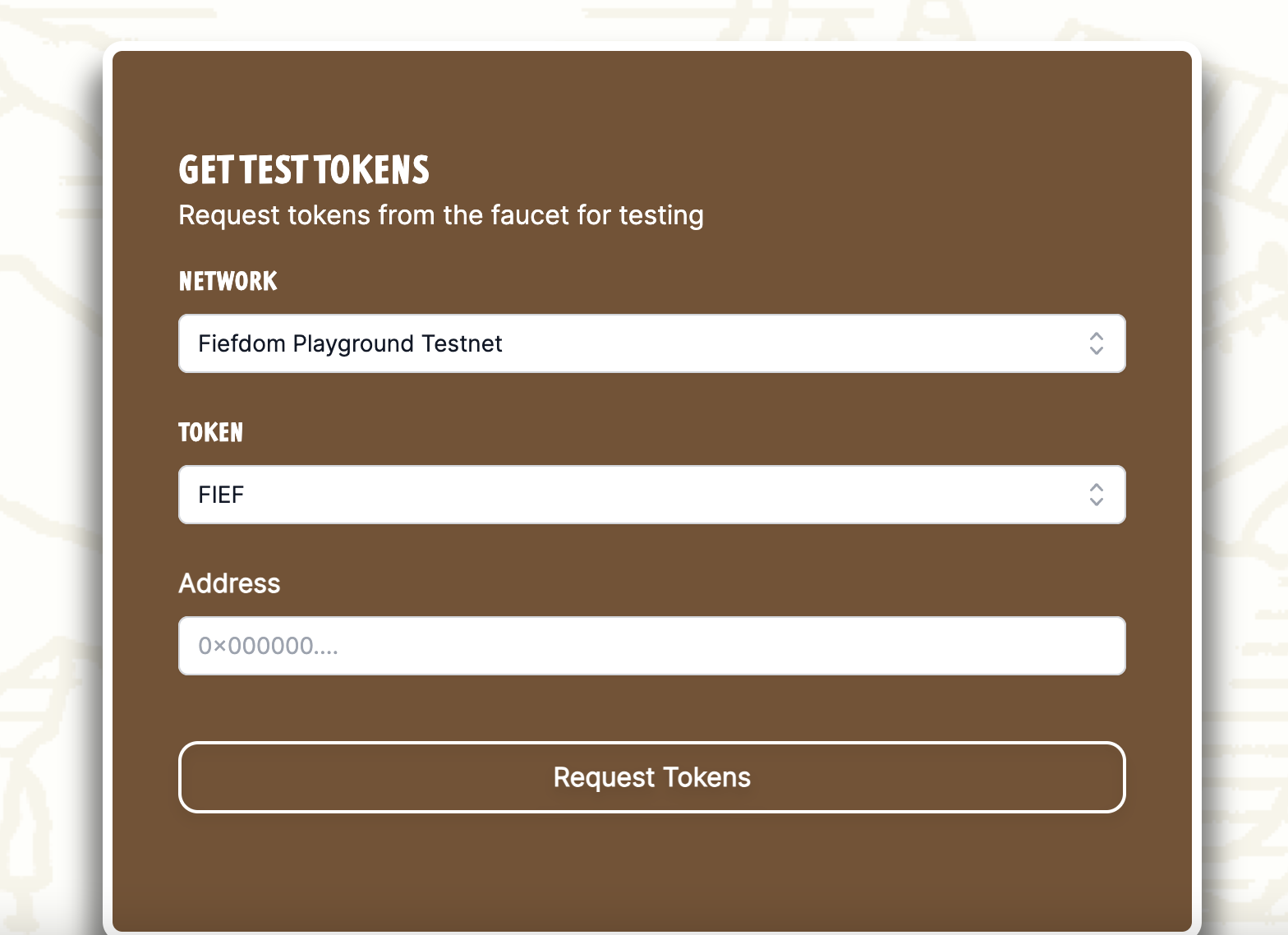Click the TOKEN field label
Screen dimensions: 1288x935
pos(210,432)
